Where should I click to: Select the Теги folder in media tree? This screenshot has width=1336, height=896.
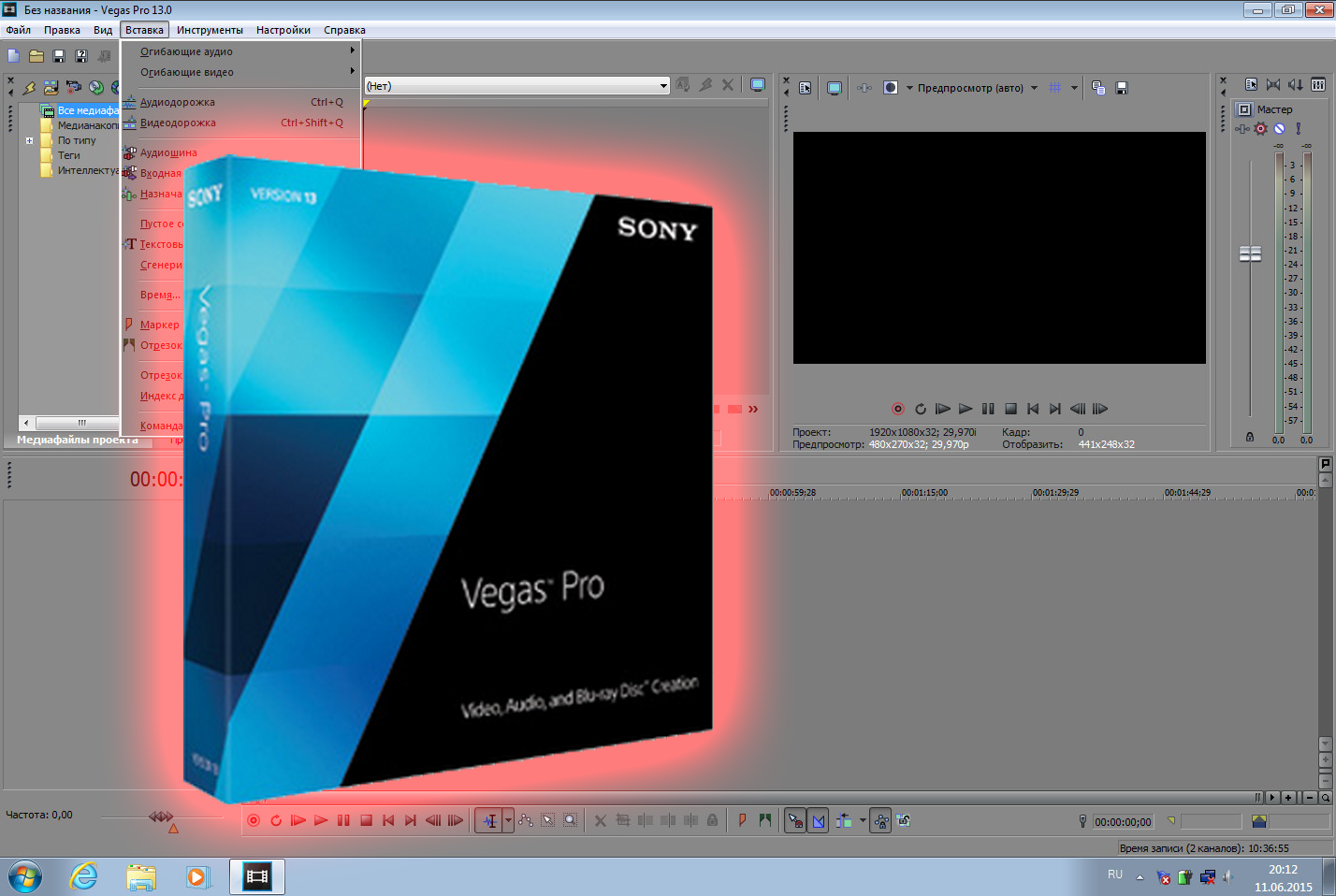(69, 155)
